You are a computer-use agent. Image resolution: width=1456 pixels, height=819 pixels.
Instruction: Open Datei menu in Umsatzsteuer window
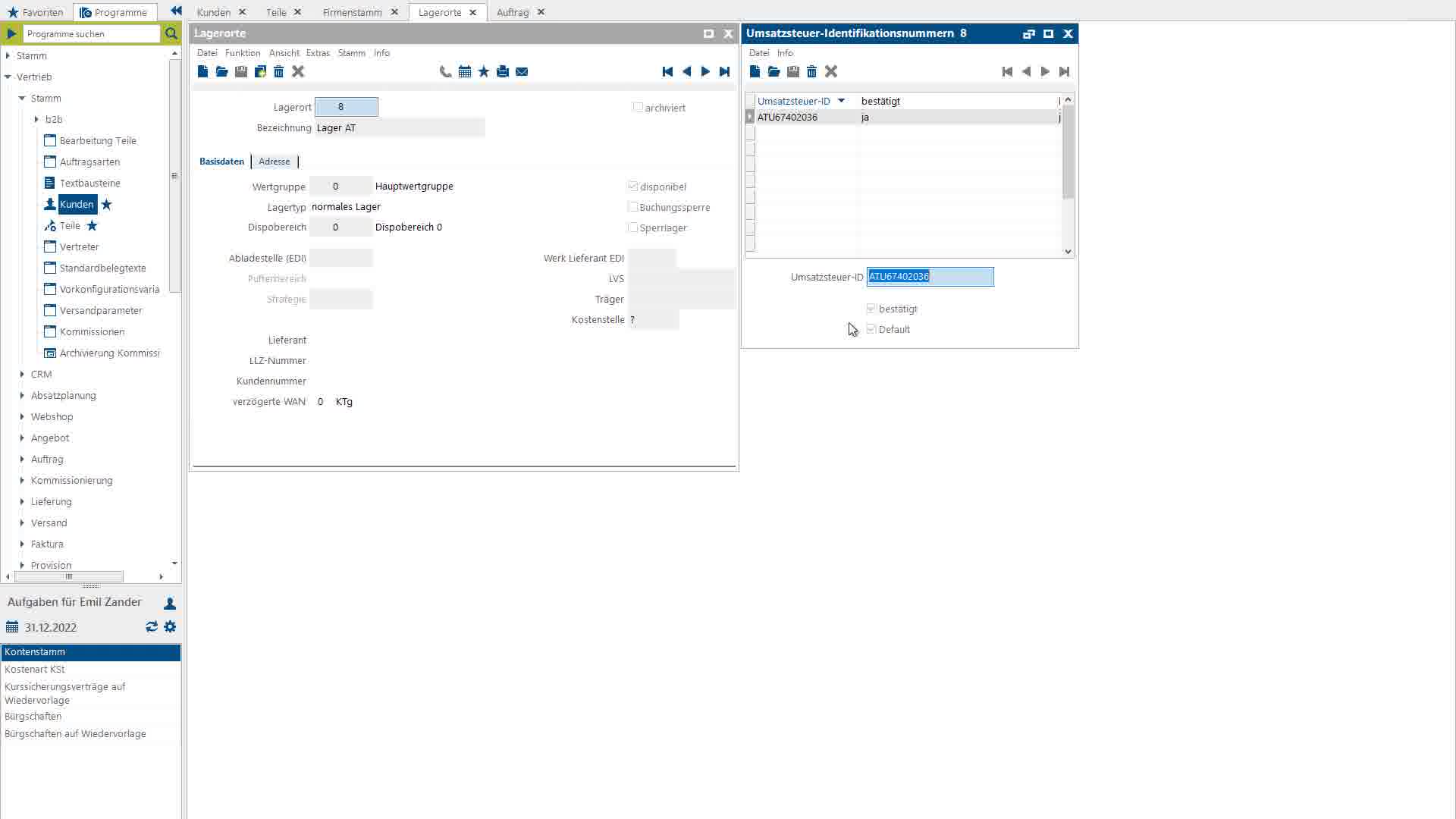click(759, 53)
